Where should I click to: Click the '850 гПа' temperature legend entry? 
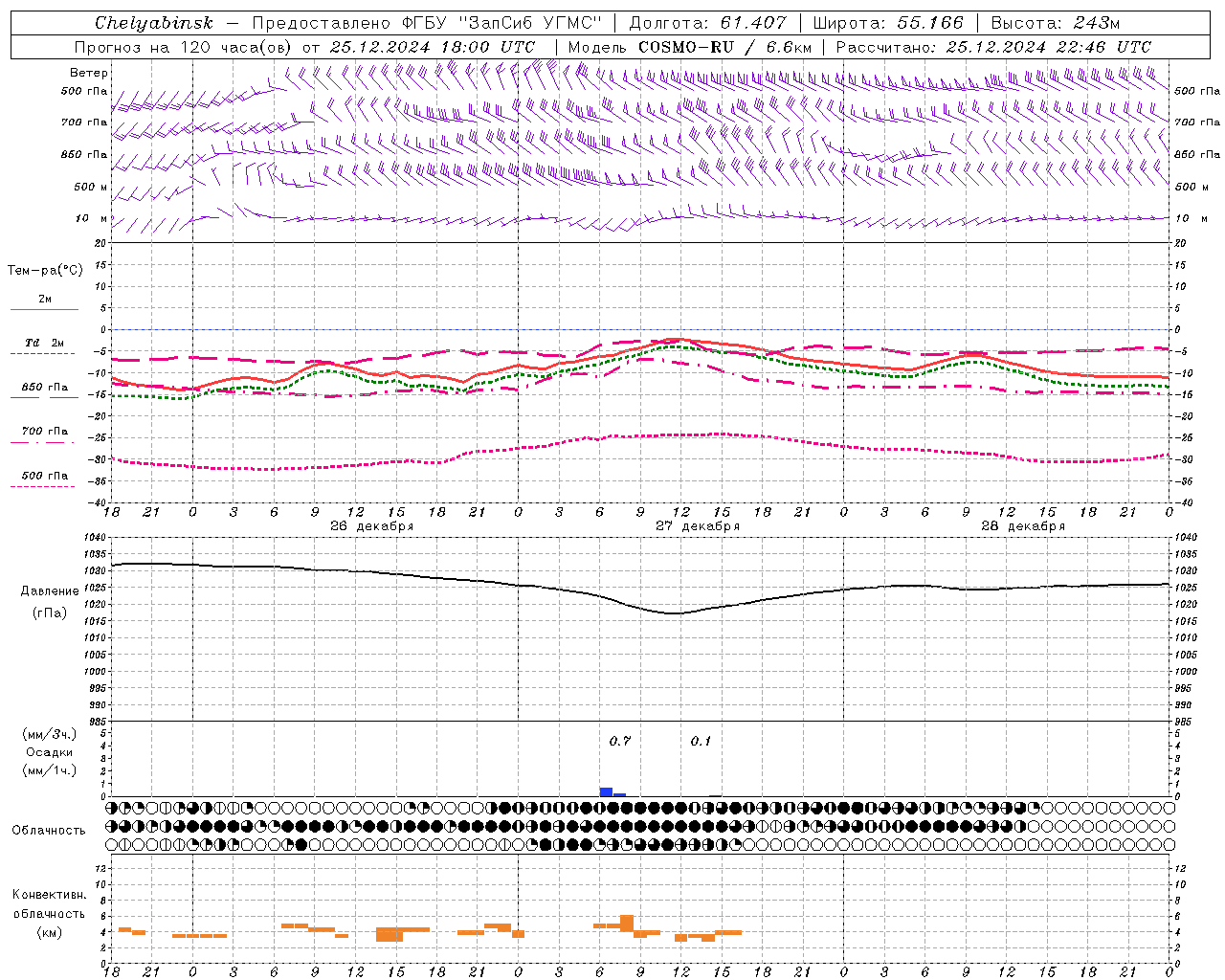[x=45, y=388]
